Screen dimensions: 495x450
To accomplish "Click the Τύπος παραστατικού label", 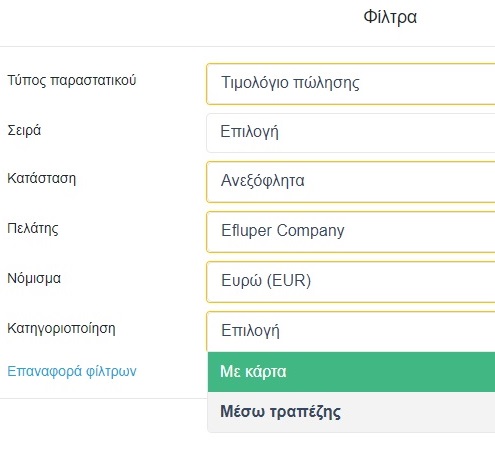I will (x=72, y=81).
